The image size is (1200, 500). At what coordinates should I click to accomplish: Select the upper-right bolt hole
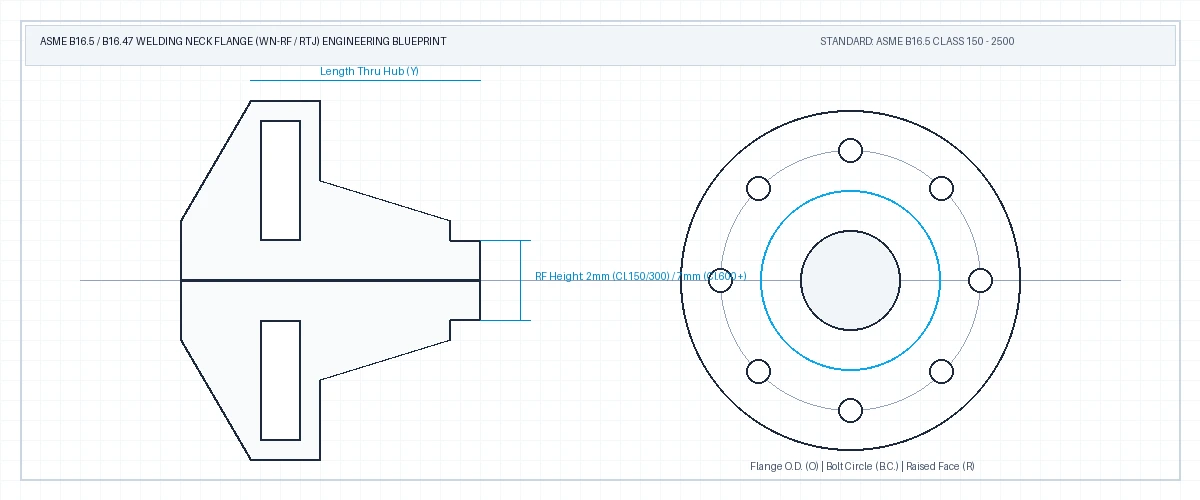coord(942,188)
